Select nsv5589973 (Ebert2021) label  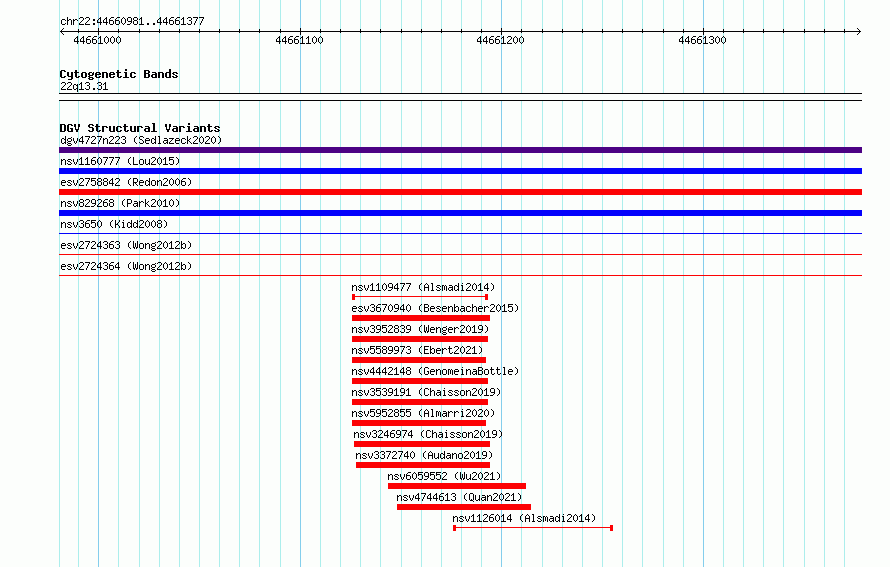(417, 350)
